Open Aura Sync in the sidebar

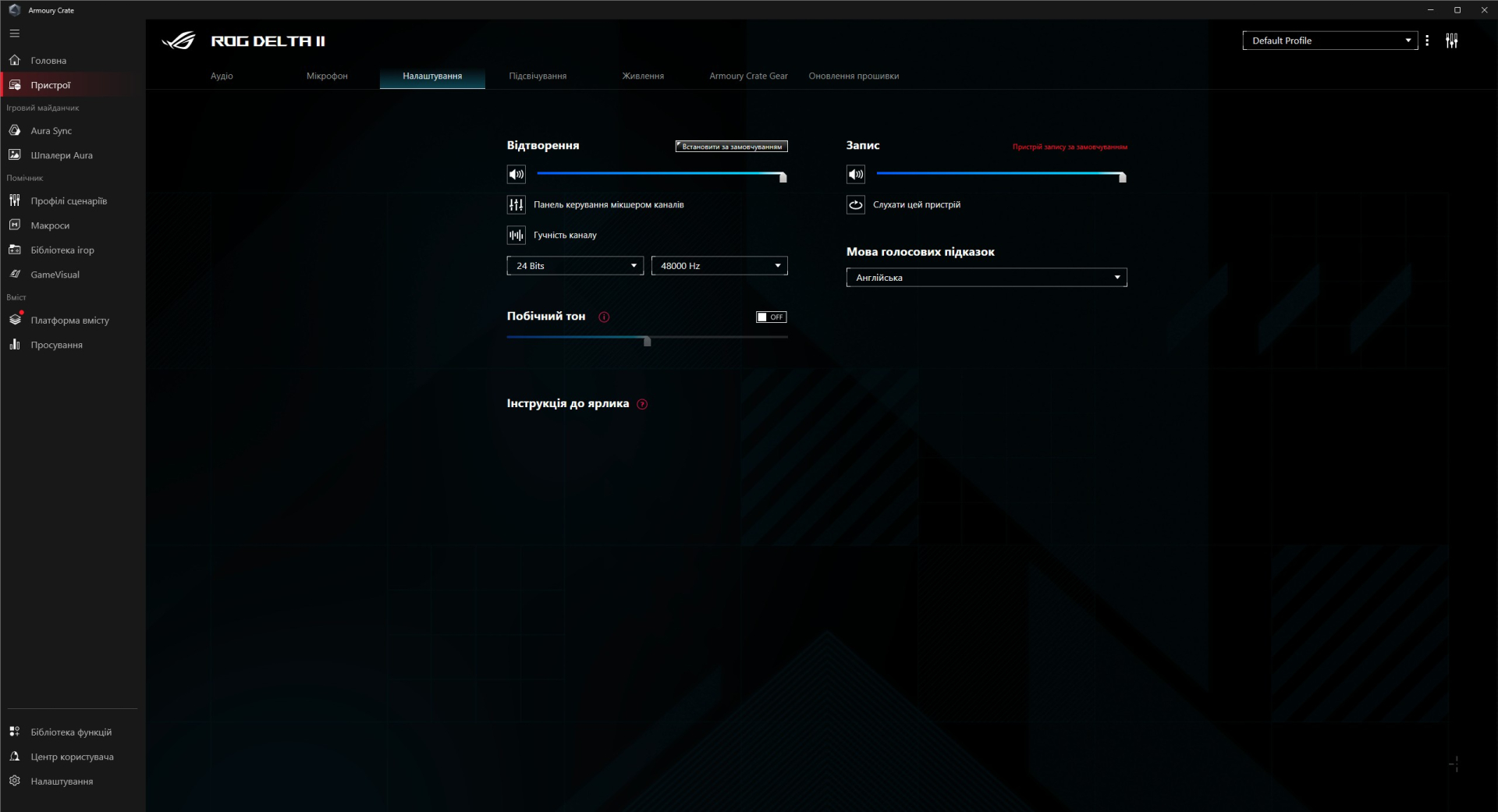tap(51, 131)
